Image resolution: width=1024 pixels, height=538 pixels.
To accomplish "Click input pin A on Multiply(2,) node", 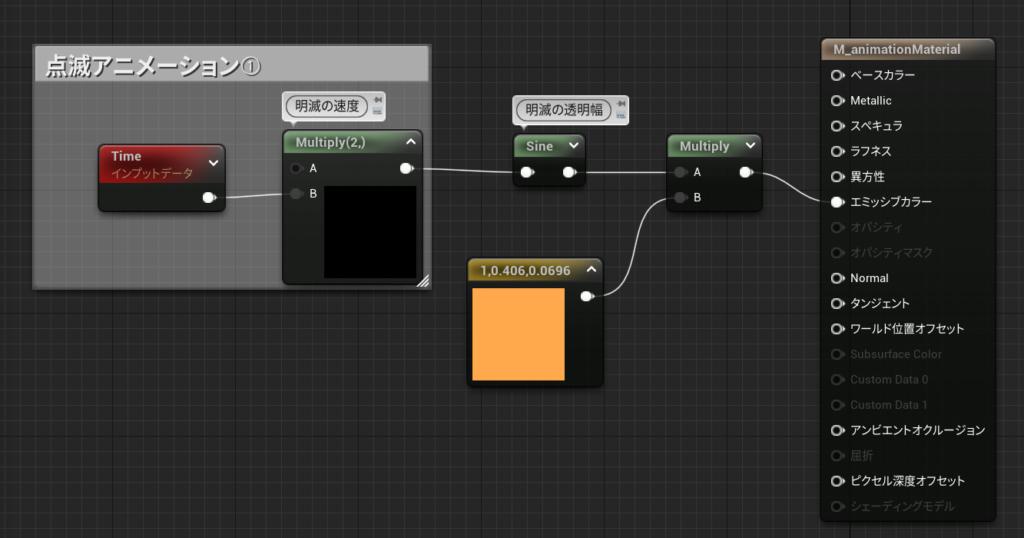I will (x=297, y=168).
